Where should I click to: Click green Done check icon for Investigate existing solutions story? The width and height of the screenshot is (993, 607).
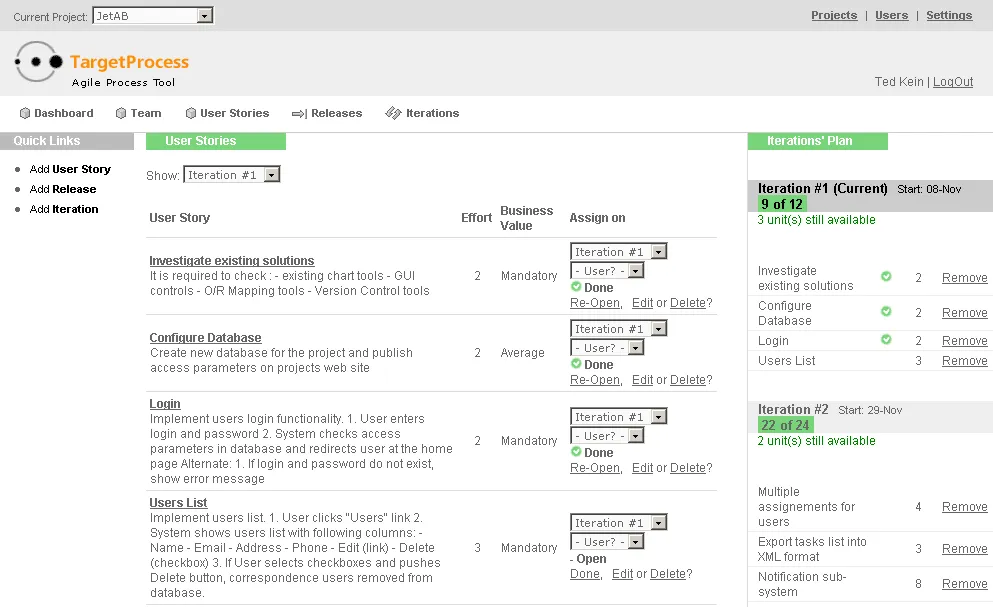[x=576, y=286]
